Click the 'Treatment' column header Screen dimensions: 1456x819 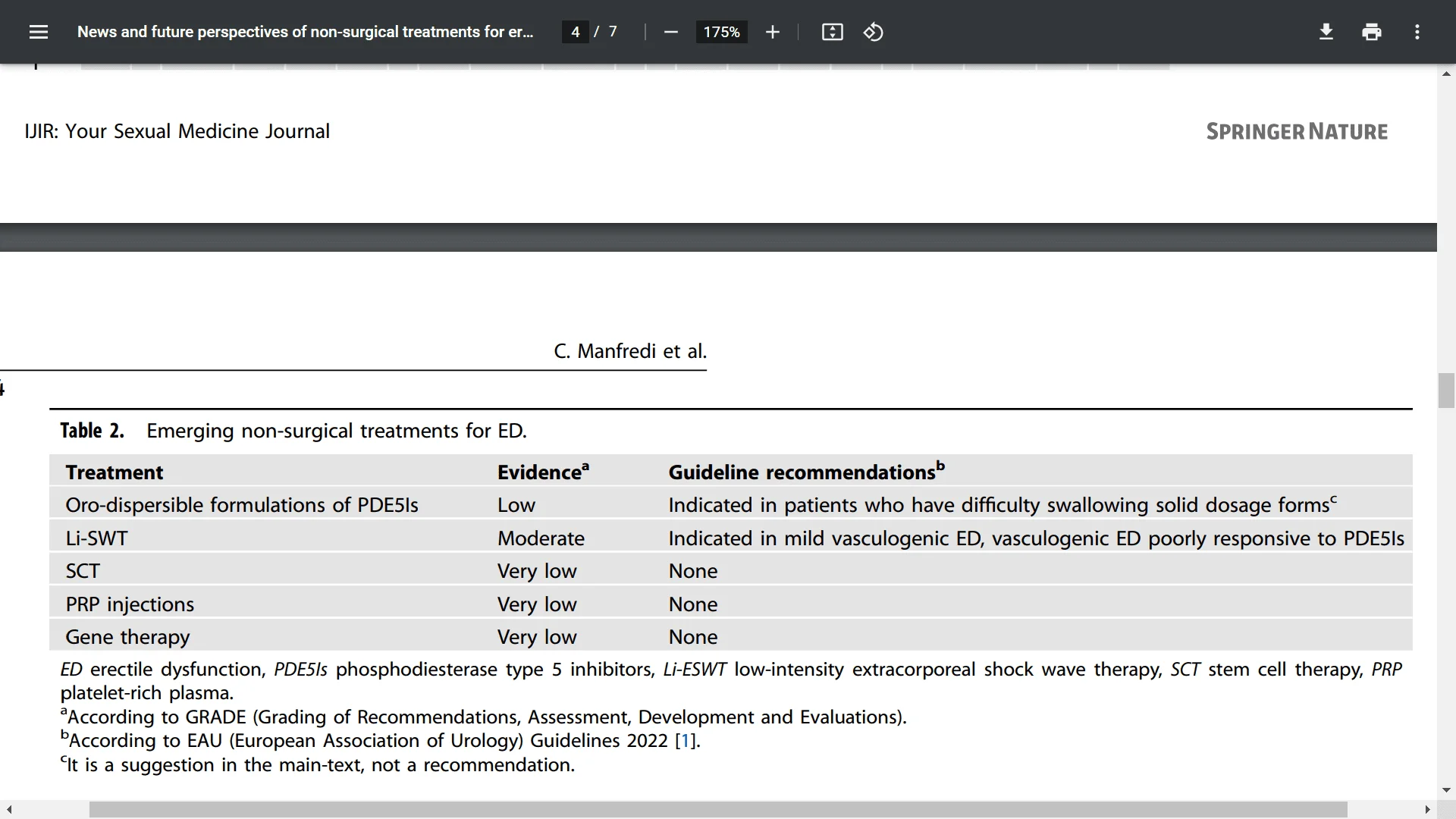[x=115, y=472]
